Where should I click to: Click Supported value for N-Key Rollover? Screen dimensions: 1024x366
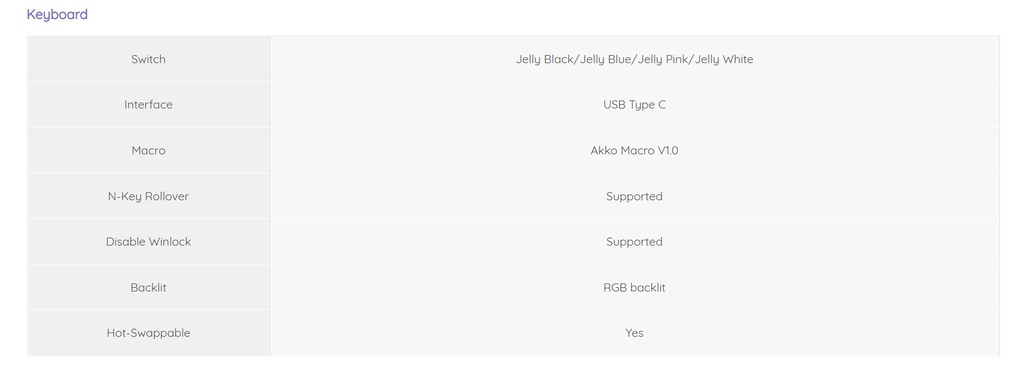click(x=634, y=196)
